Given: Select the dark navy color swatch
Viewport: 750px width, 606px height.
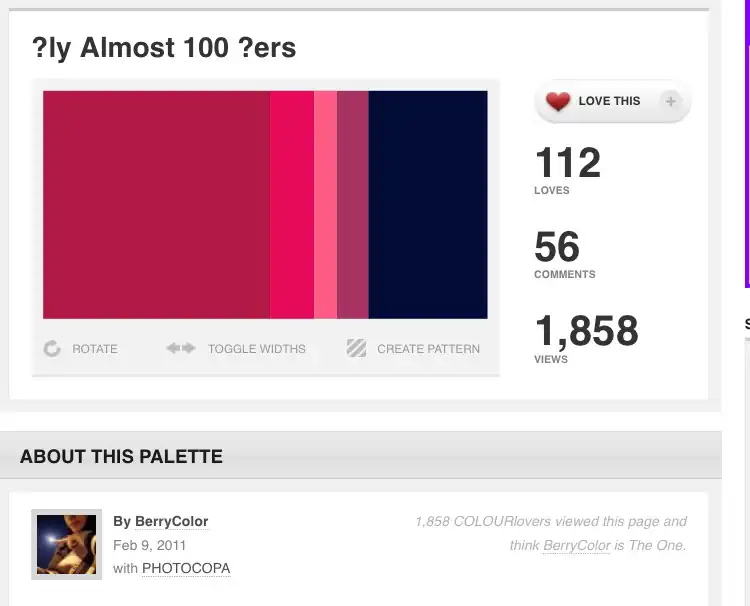Looking at the screenshot, I should (x=428, y=205).
